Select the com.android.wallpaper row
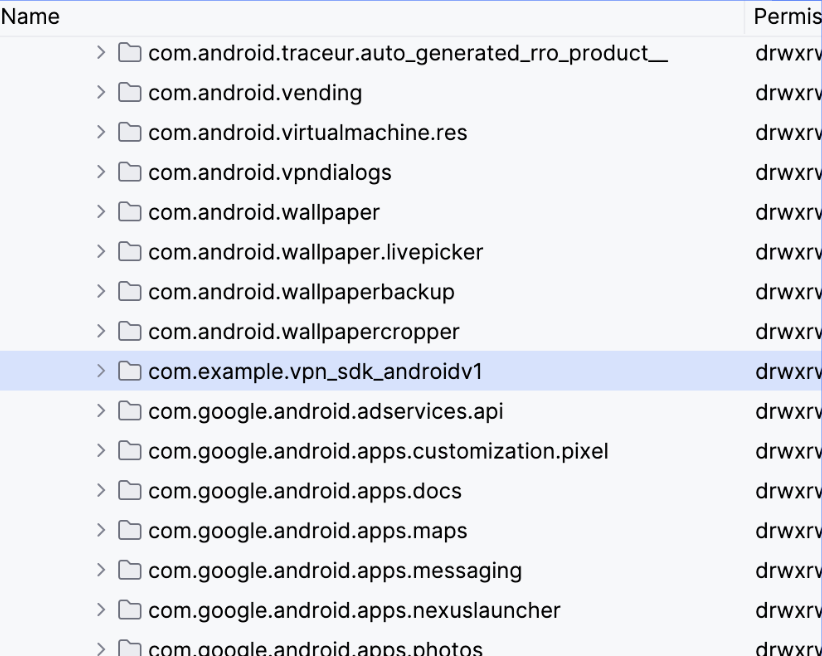This screenshot has height=656, width=822. [264, 212]
